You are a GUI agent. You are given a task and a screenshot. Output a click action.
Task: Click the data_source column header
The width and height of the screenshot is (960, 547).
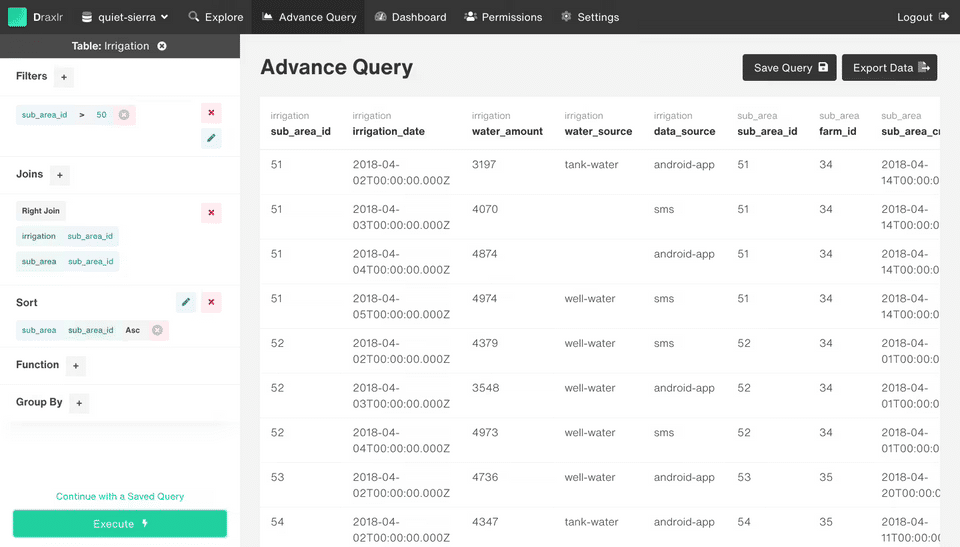point(684,131)
